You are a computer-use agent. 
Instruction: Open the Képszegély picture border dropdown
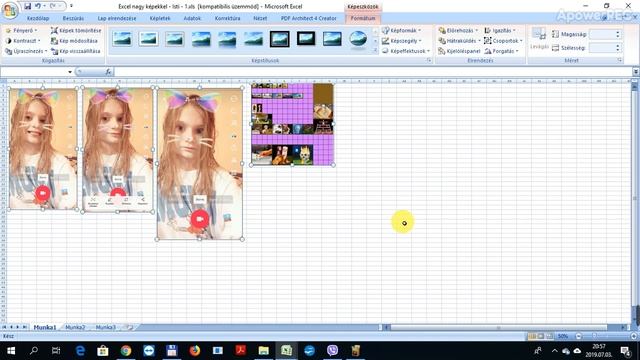(x=402, y=41)
